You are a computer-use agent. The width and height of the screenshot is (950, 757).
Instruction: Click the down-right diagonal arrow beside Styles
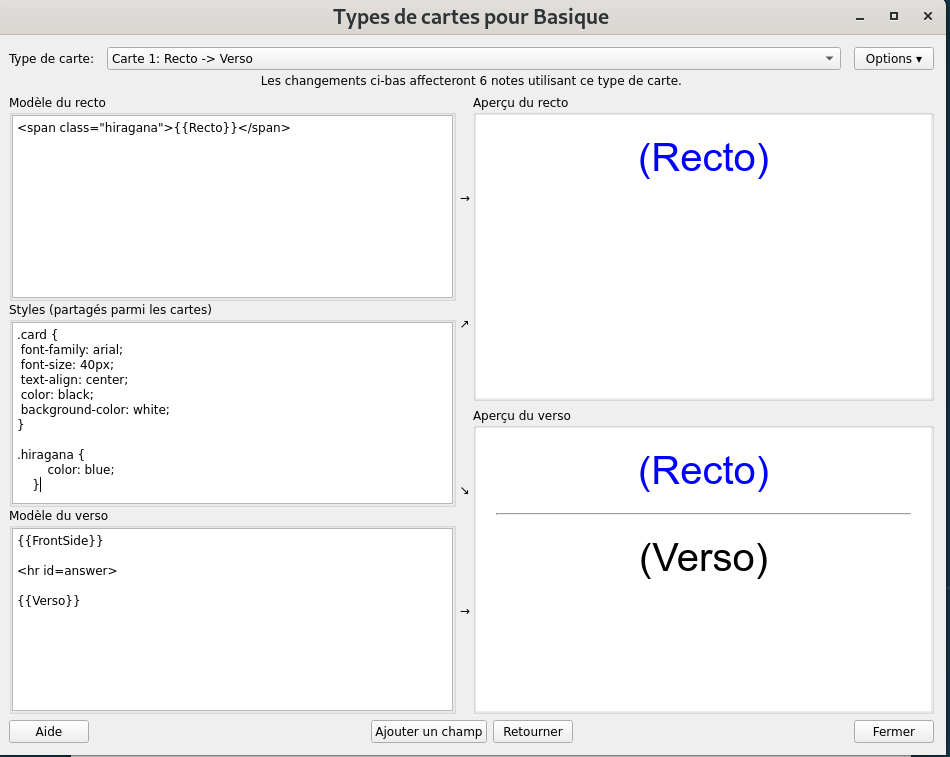coord(465,490)
